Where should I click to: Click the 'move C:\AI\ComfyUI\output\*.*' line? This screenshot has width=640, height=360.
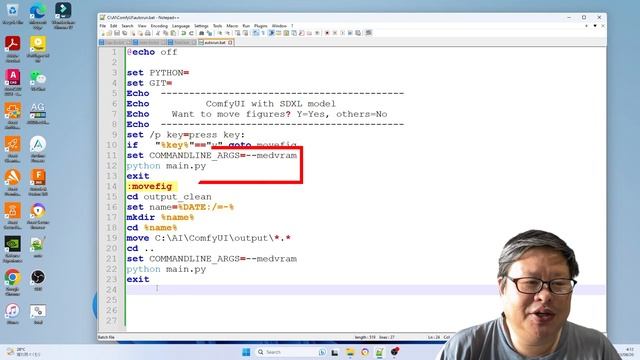click(x=209, y=238)
